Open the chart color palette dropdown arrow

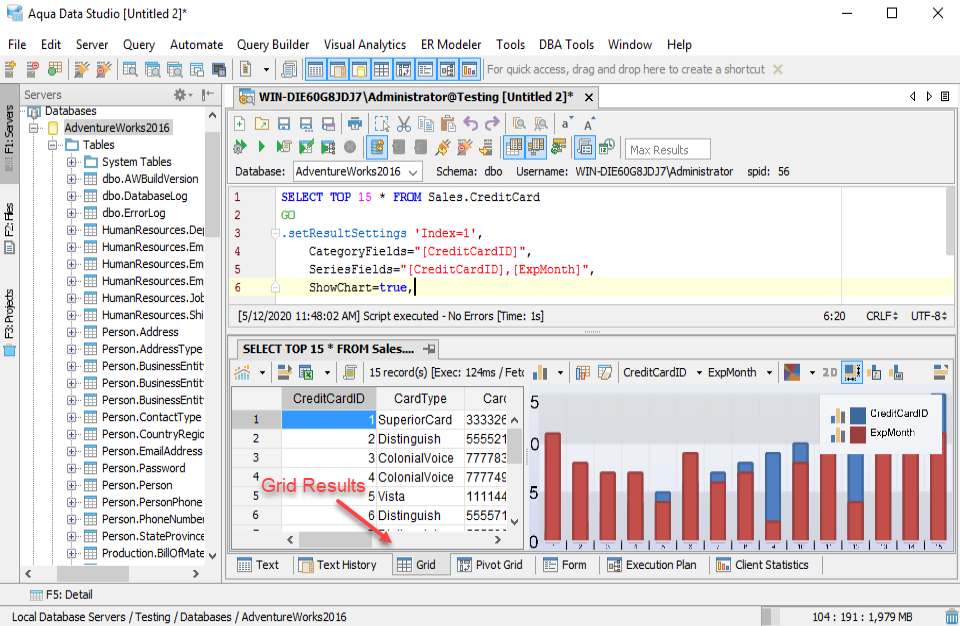point(812,372)
